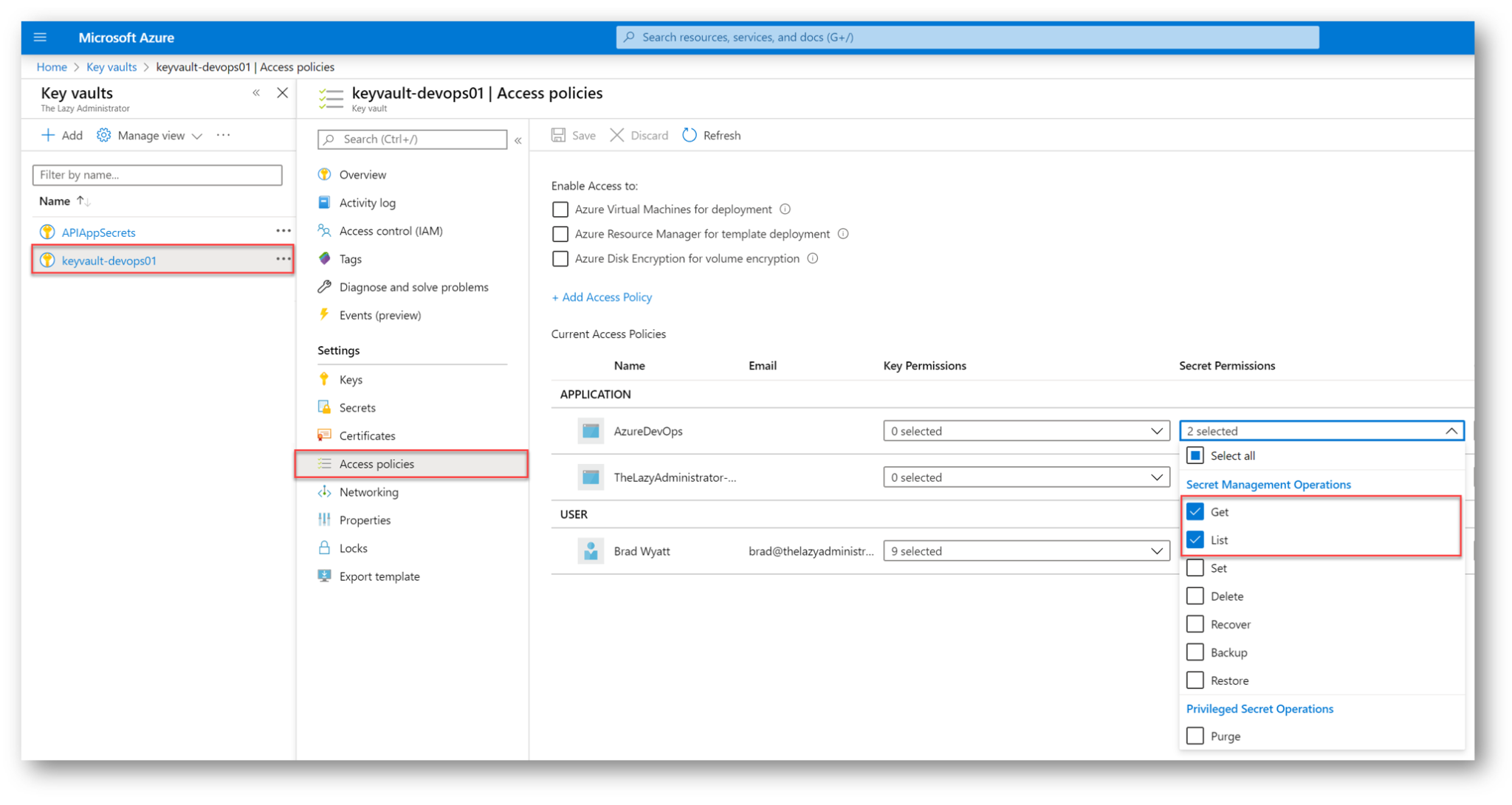The width and height of the screenshot is (1512, 805).
Task: Open the APIAppSecrets key vault link
Action: click(x=99, y=232)
